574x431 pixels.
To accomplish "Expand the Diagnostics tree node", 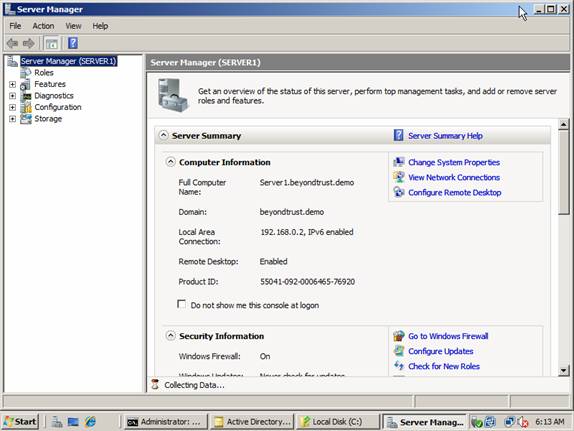I will [x=12, y=96].
